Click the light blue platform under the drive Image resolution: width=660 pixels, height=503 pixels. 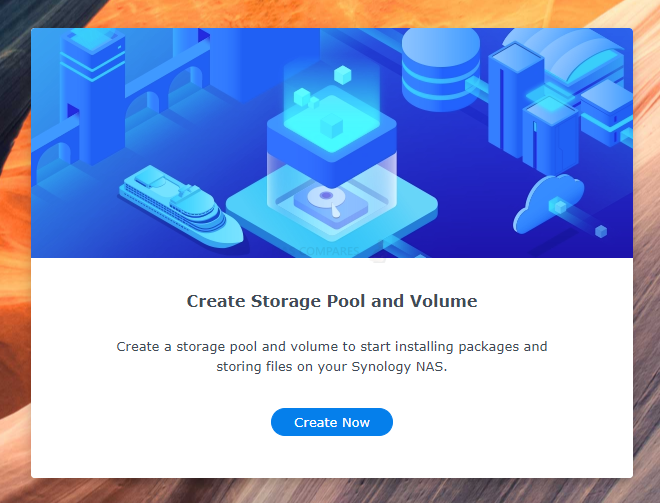tap(332, 210)
